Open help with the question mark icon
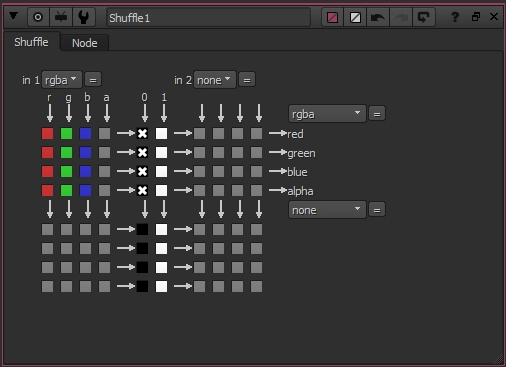506x367 pixels. [x=455, y=17]
